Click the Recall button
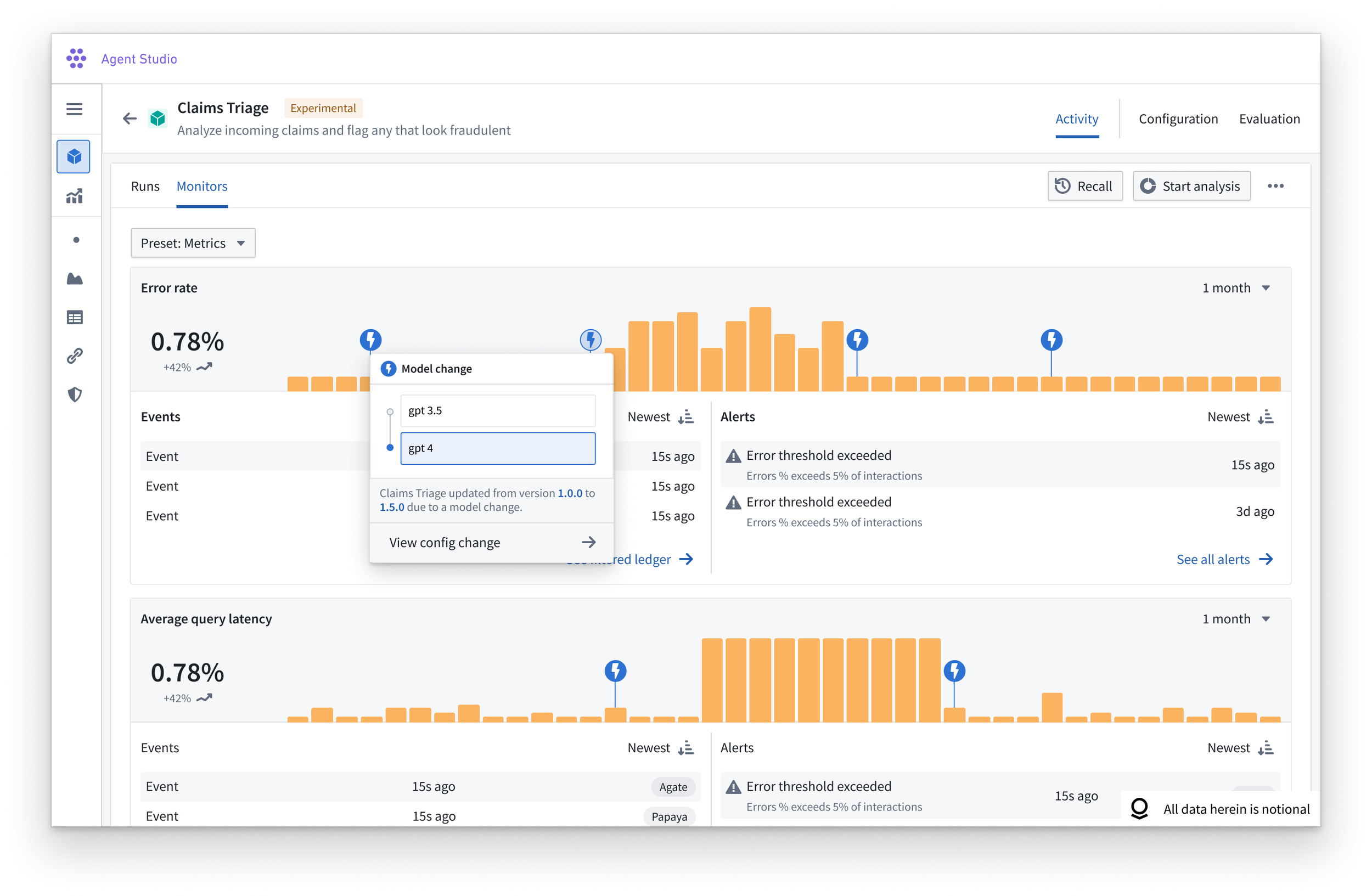The width and height of the screenshot is (1372, 896). [1084, 187]
